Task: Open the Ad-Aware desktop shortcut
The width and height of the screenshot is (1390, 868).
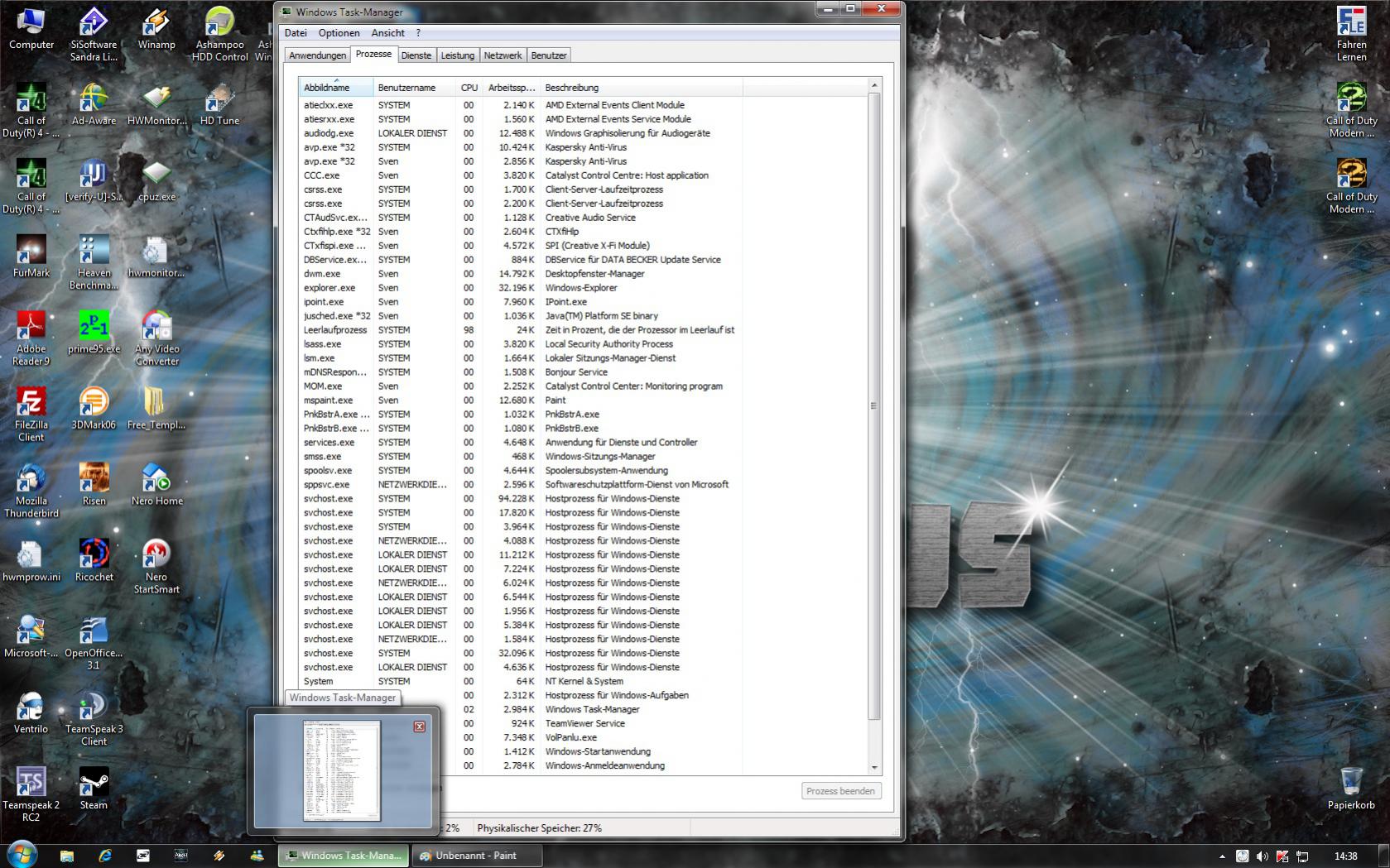Action: tap(94, 105)
